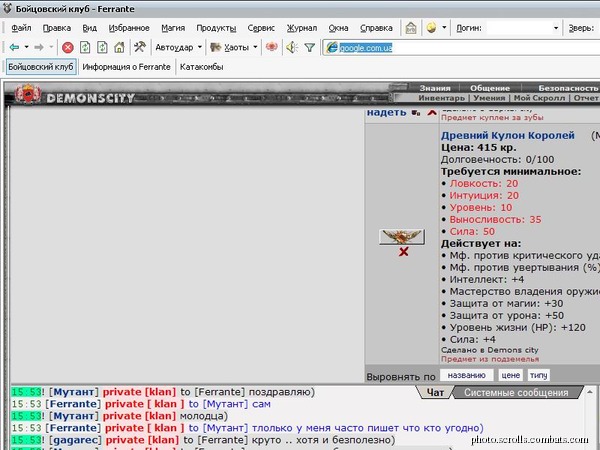
Task: Switch to Системные сообщения tab
Action: tap(516, 393)
